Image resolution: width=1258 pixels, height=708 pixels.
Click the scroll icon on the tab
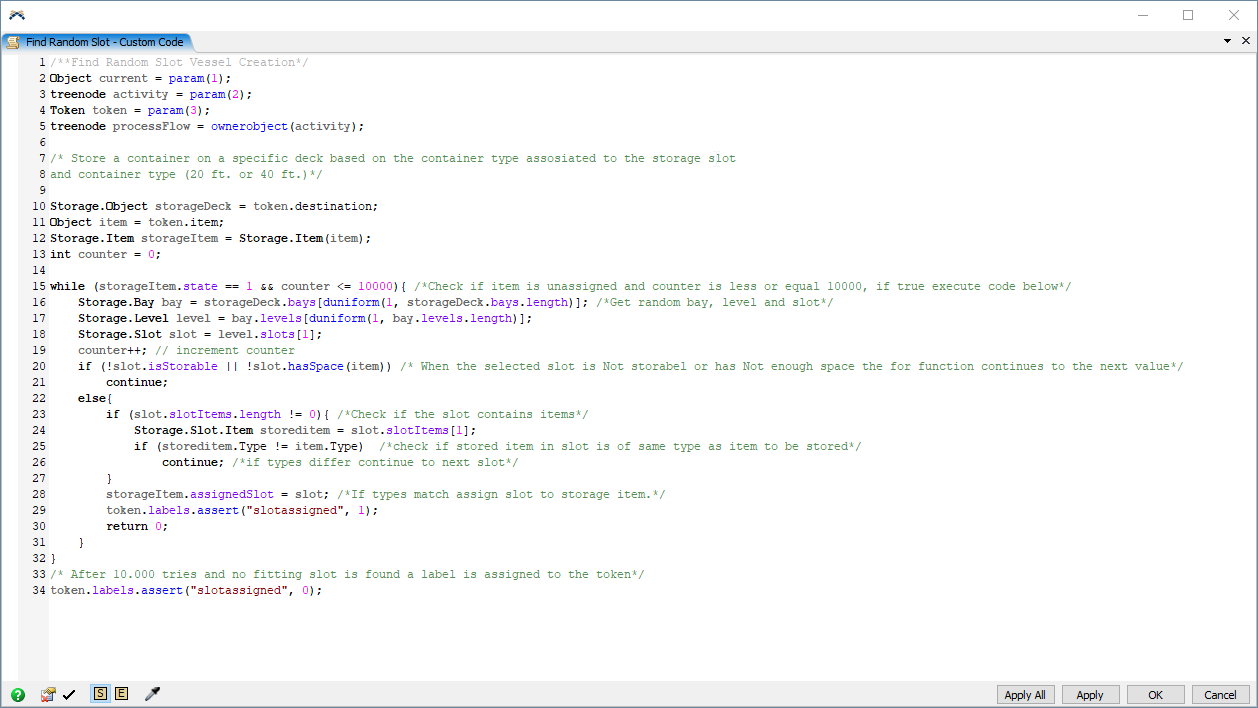click(x=14, y=42)
